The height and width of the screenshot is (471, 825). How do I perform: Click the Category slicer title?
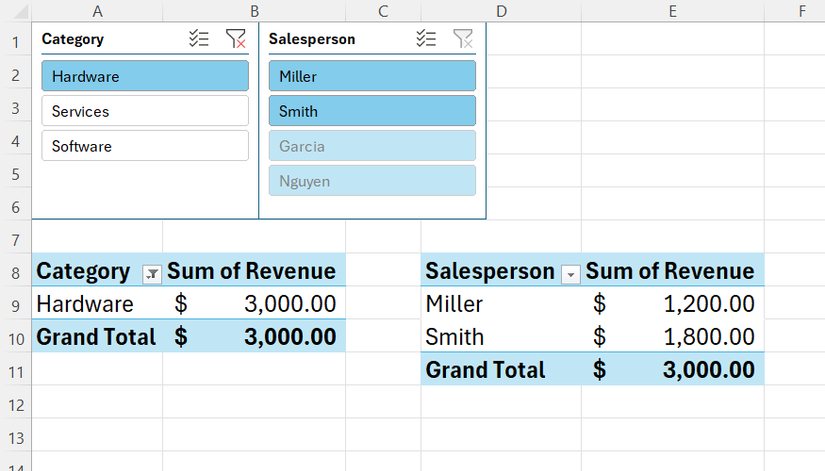[x=73, y=39]
